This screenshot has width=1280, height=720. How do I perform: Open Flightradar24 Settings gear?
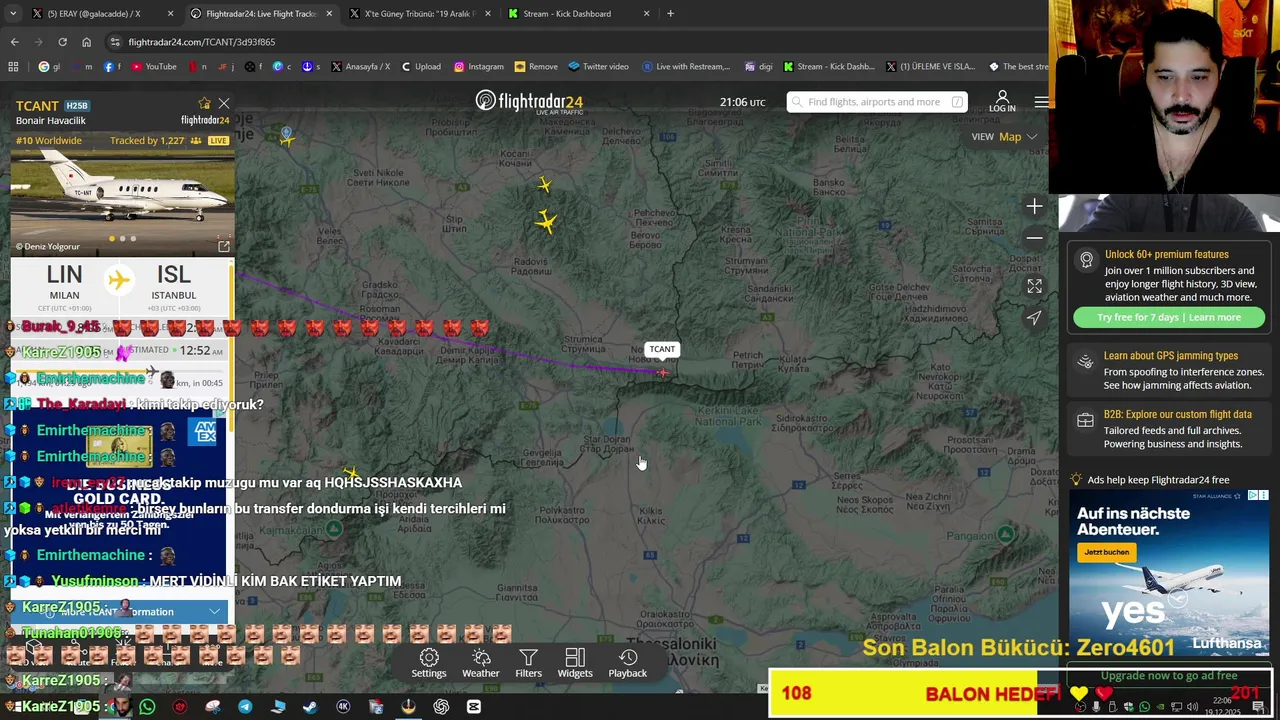pyautogui.click(x=429, y=663)
